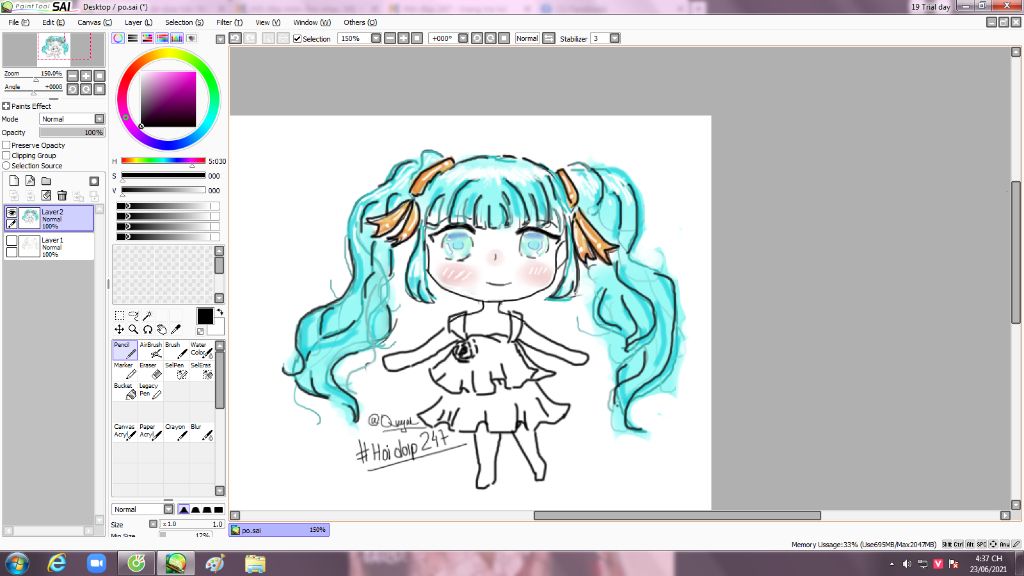Image resolution: width=1024 pixels, height=576 pixels.
Task: Select the SelPen selection pen tool
Action: click(176, 370)
